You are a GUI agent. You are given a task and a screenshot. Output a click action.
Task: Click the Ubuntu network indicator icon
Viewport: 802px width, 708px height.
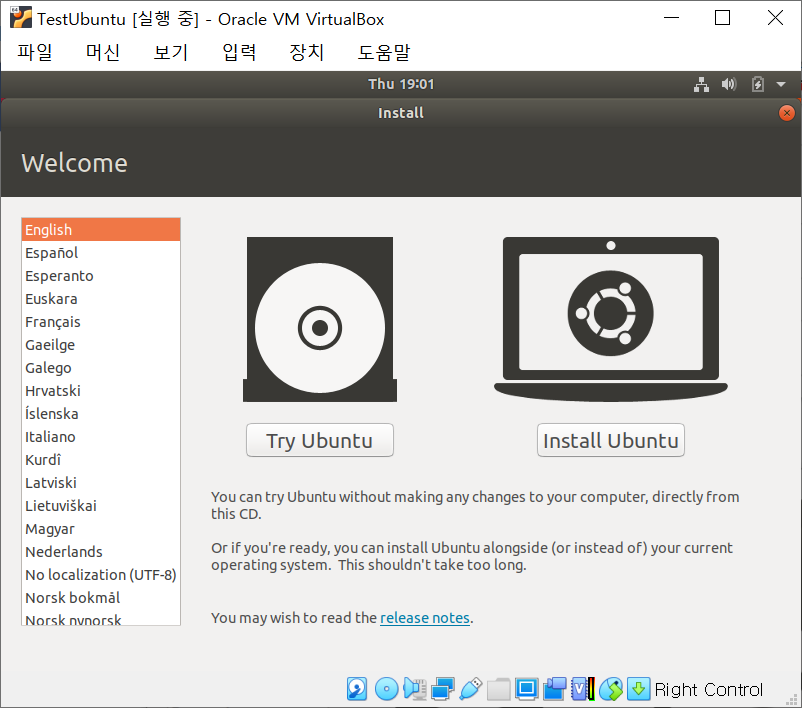(x=701, y=84)
